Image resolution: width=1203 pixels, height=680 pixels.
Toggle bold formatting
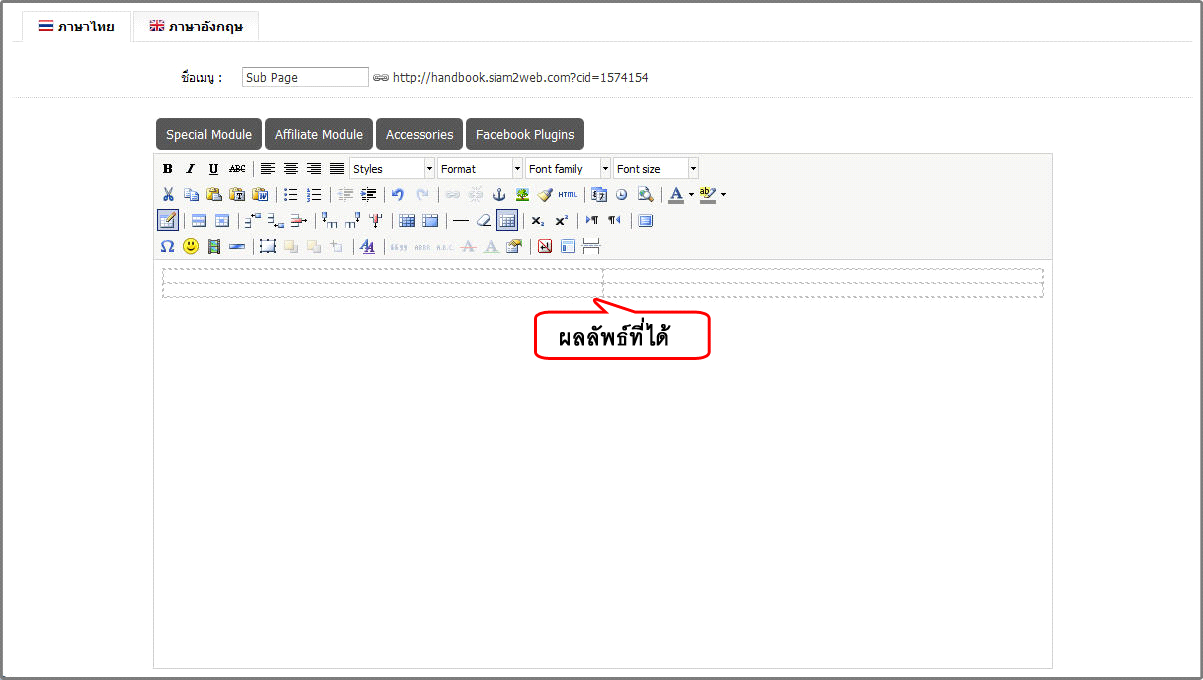point(168,169)
